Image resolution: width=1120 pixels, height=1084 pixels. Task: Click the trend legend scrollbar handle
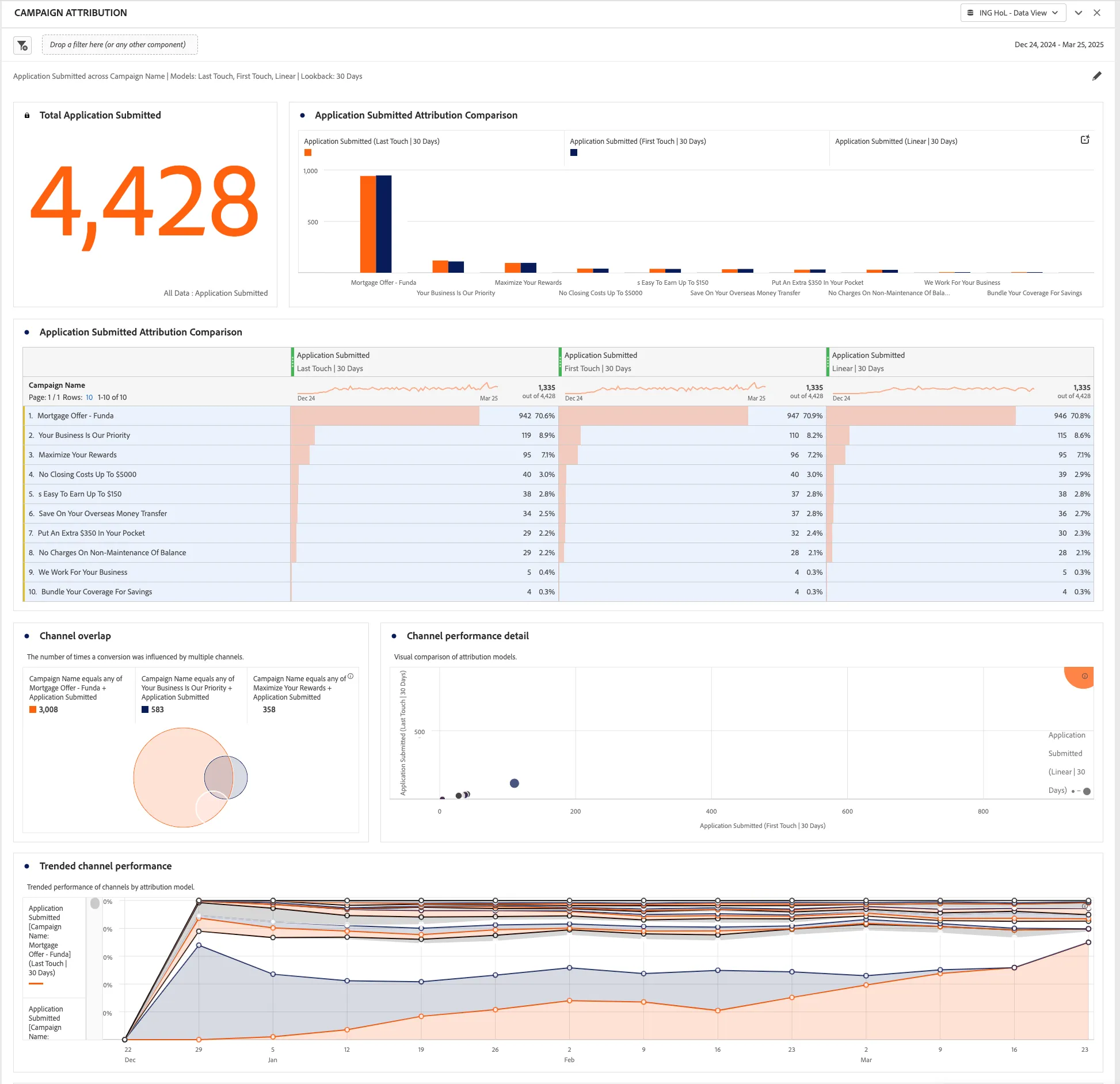(95, 904)
